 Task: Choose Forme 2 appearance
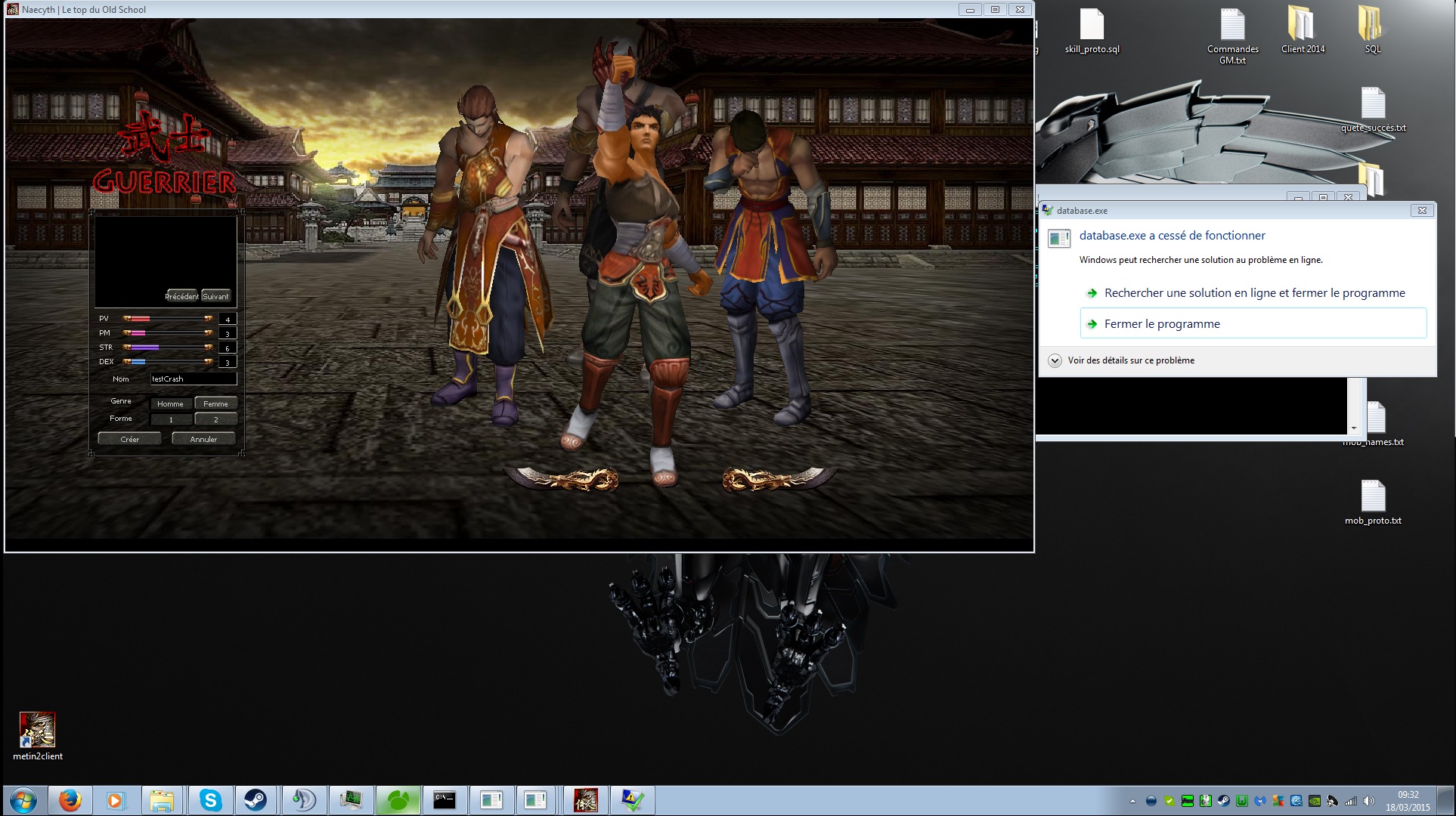215,419
